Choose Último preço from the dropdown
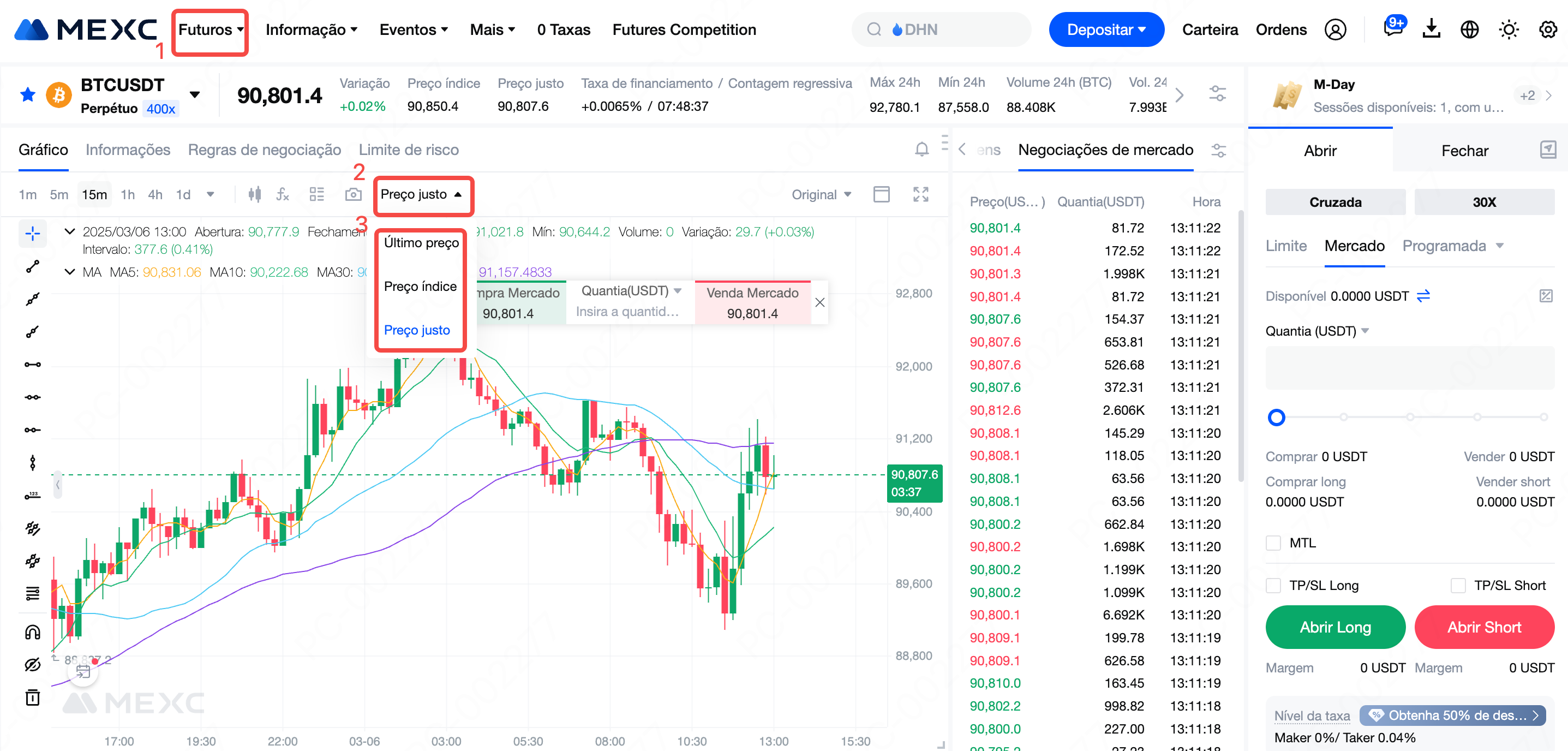The height and width of the screenshot is (751, 1568). click(421, 242)
